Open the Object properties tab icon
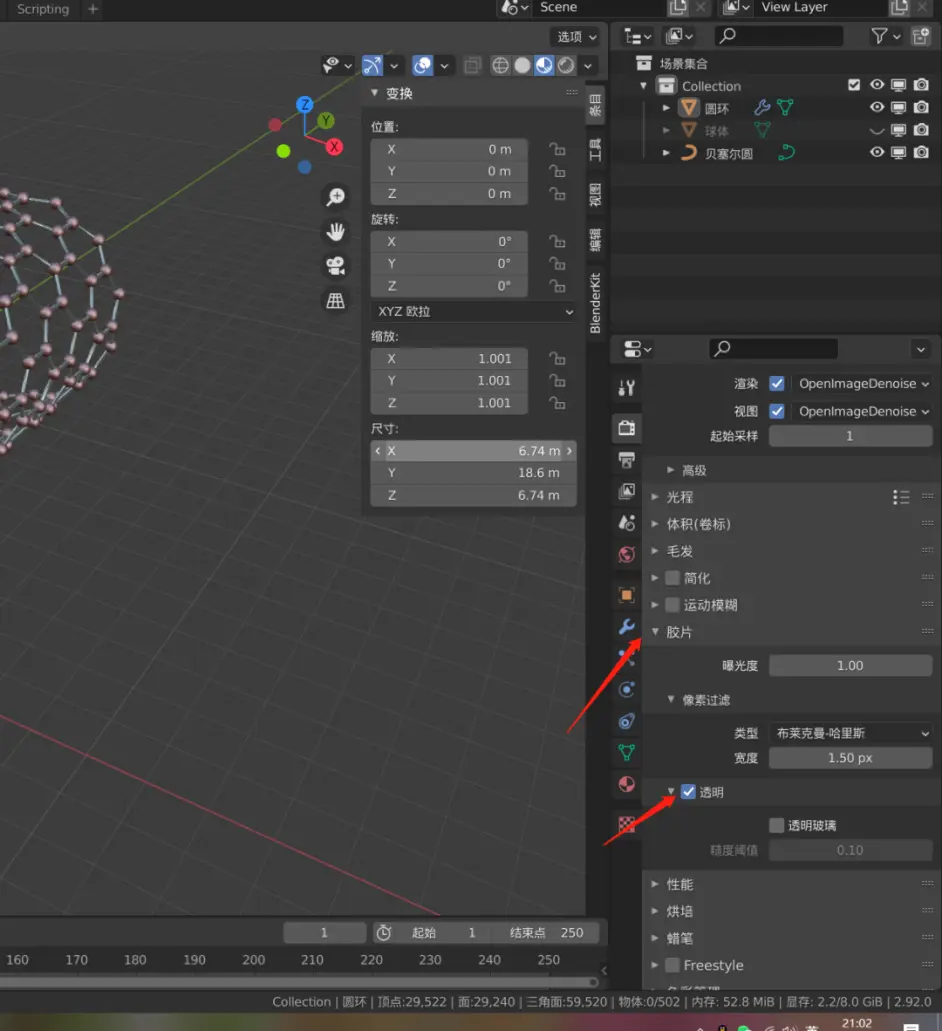 (x=626, y=595)
